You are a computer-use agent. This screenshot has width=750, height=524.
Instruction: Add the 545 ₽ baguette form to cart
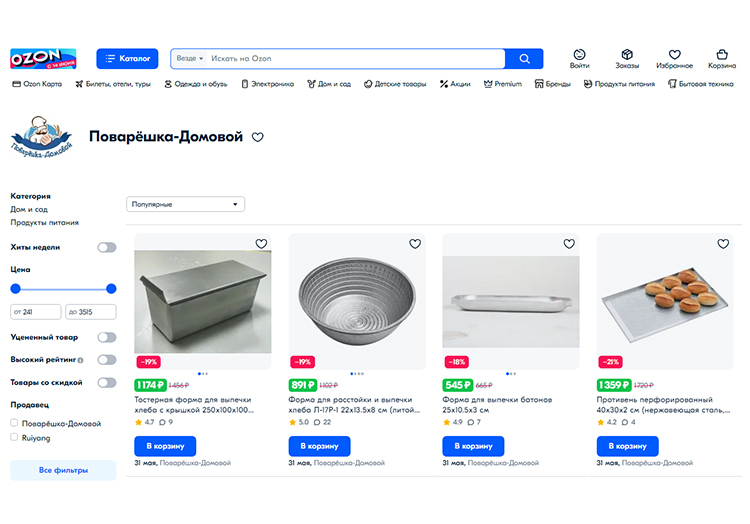(x=474, y=446)
